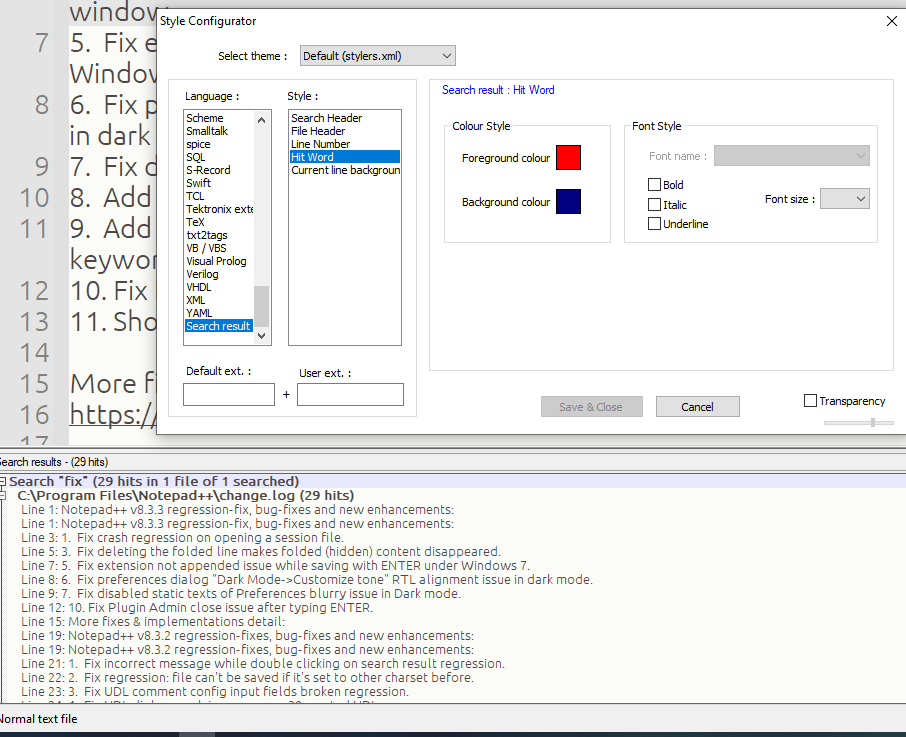Open result Line 15 More fixes & implementations
This screenshot has height=737, width=906.
click(x=153, y=621)
